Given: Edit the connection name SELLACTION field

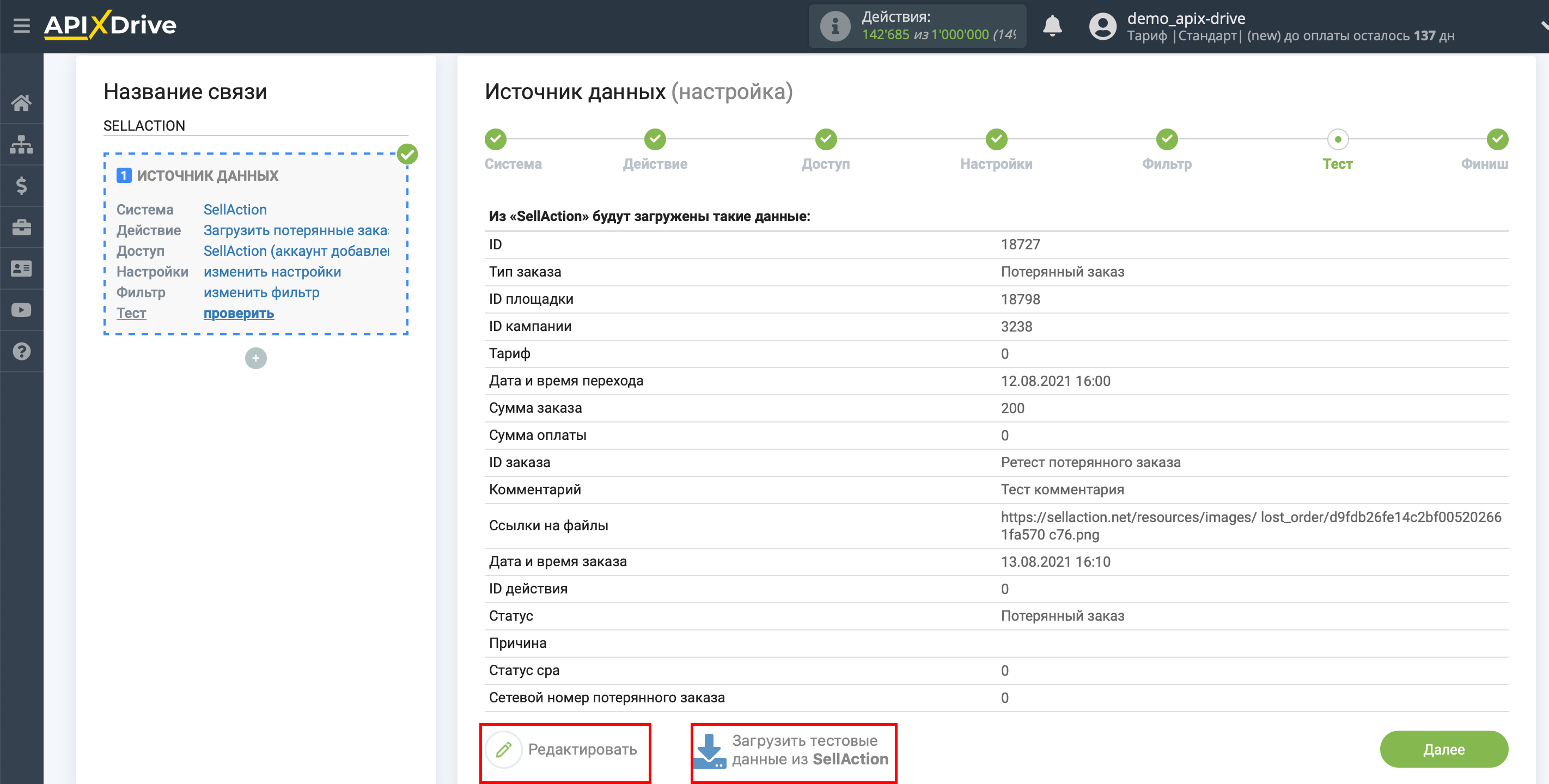Looking at the screenshot, I should (255, 126).
